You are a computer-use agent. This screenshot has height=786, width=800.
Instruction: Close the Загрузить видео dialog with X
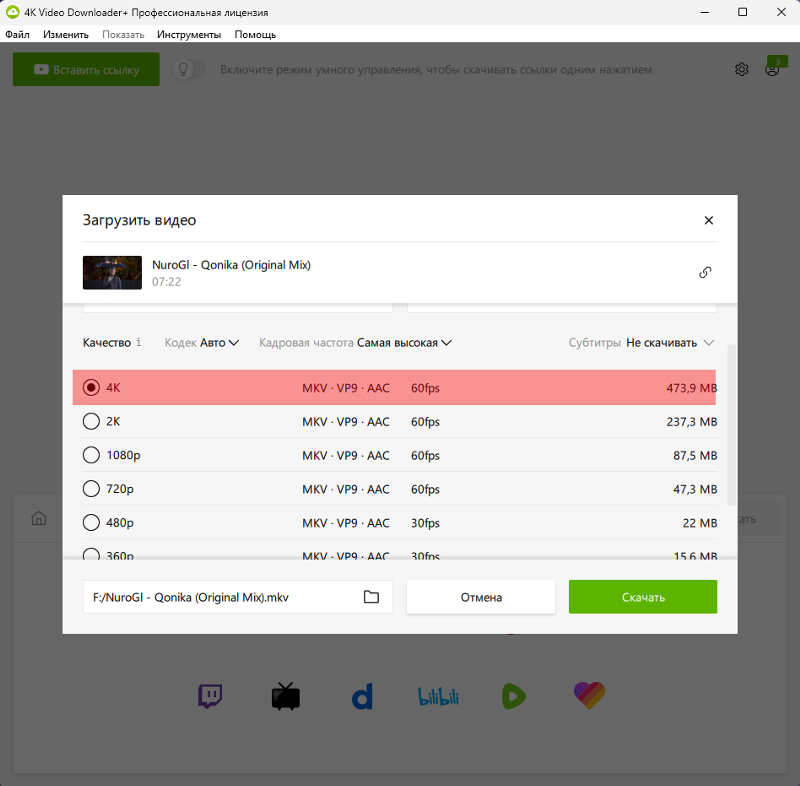click(709, 220)
